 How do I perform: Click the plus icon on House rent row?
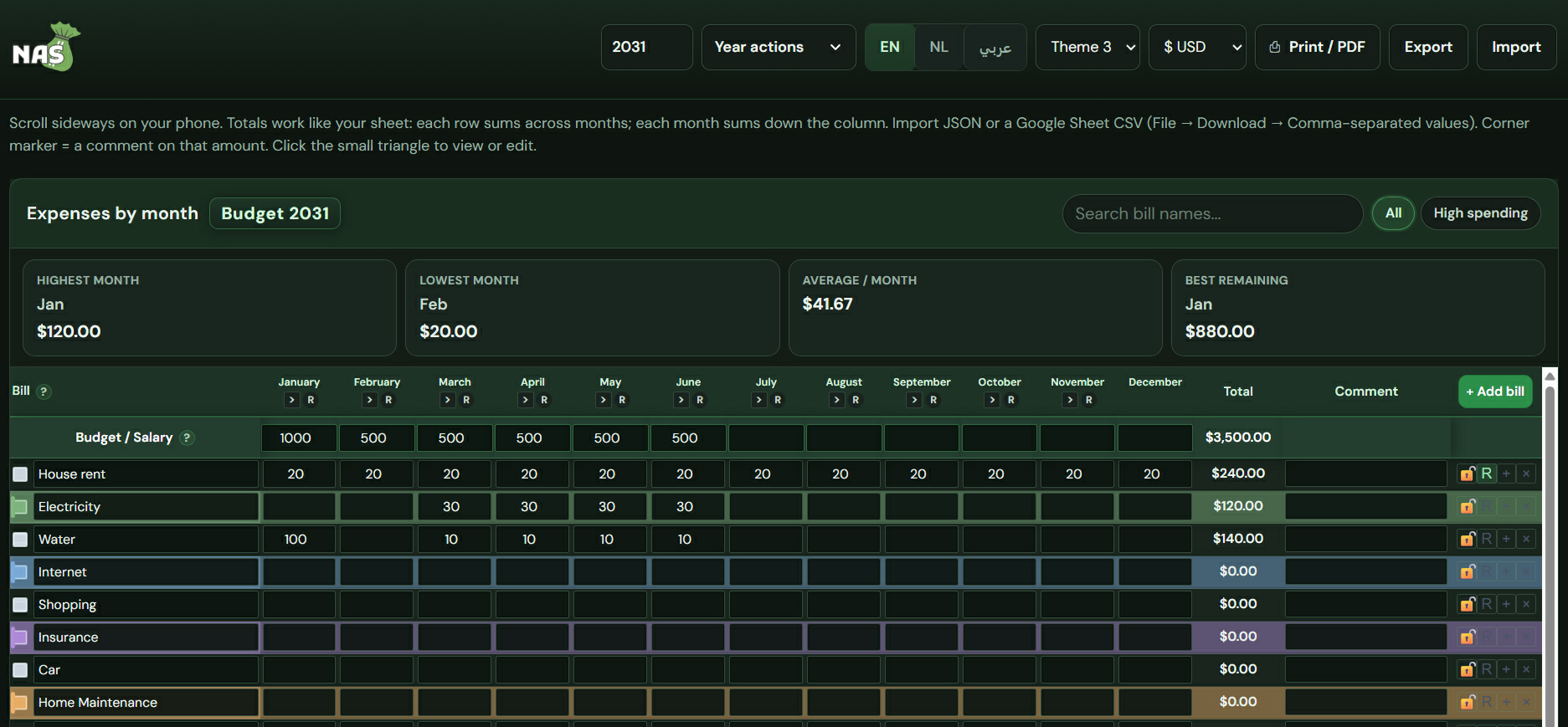1506,474
